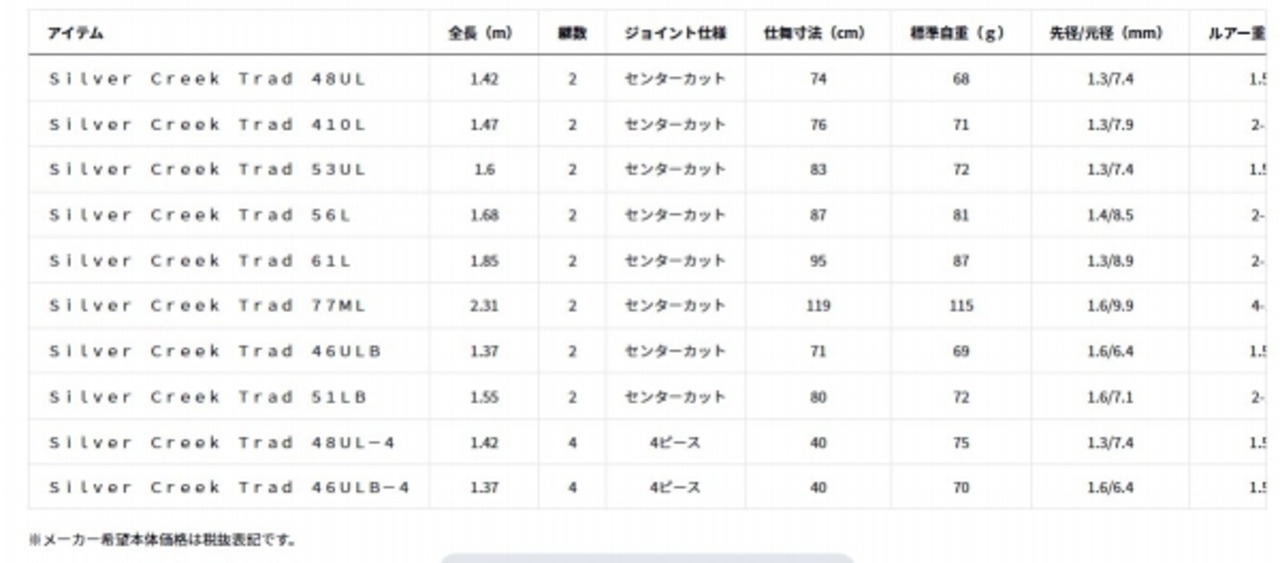Click the Silver Creek Trad 61L item

pyautogui.click(x=199, y=261)
